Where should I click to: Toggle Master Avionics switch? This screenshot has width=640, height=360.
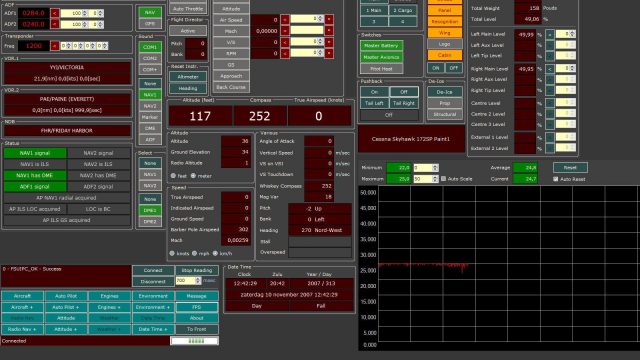(x=381, y=58)
